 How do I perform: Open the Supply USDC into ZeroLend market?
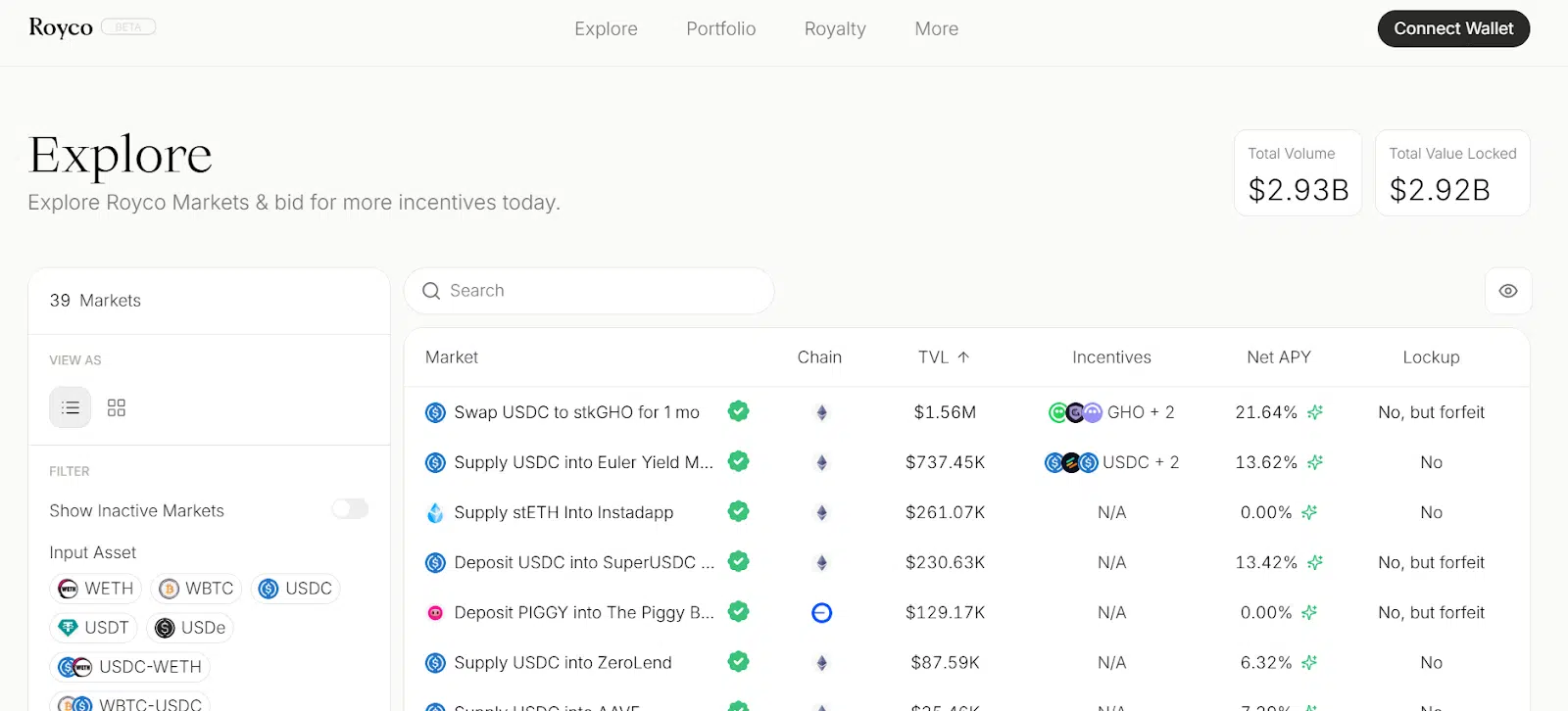563,662
